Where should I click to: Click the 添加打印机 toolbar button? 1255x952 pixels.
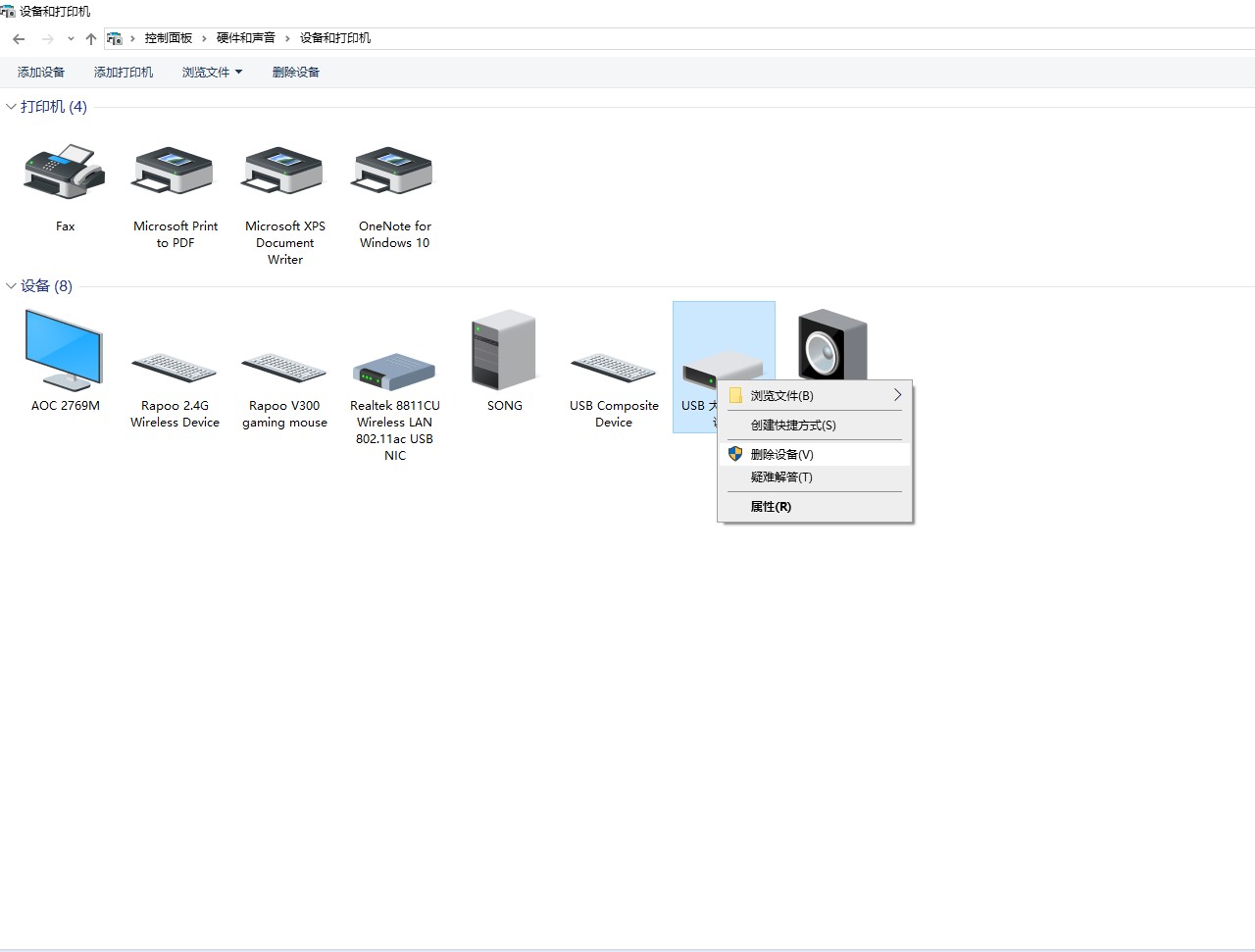[124, 73]
